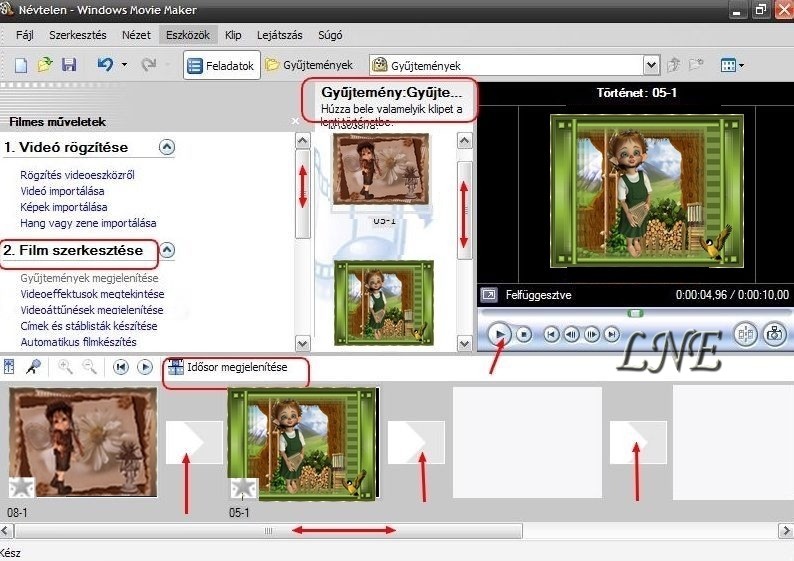
Task: Step to the next frame
Action: [591, 334]
